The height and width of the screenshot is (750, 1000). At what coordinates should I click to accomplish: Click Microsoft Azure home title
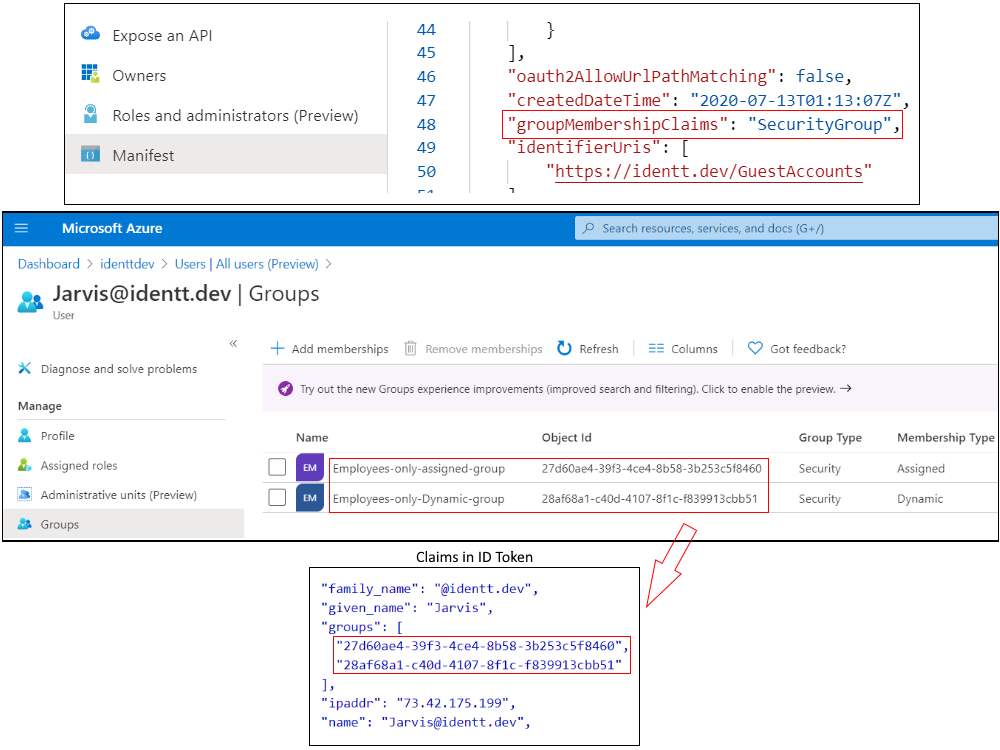tap(112, 228)
